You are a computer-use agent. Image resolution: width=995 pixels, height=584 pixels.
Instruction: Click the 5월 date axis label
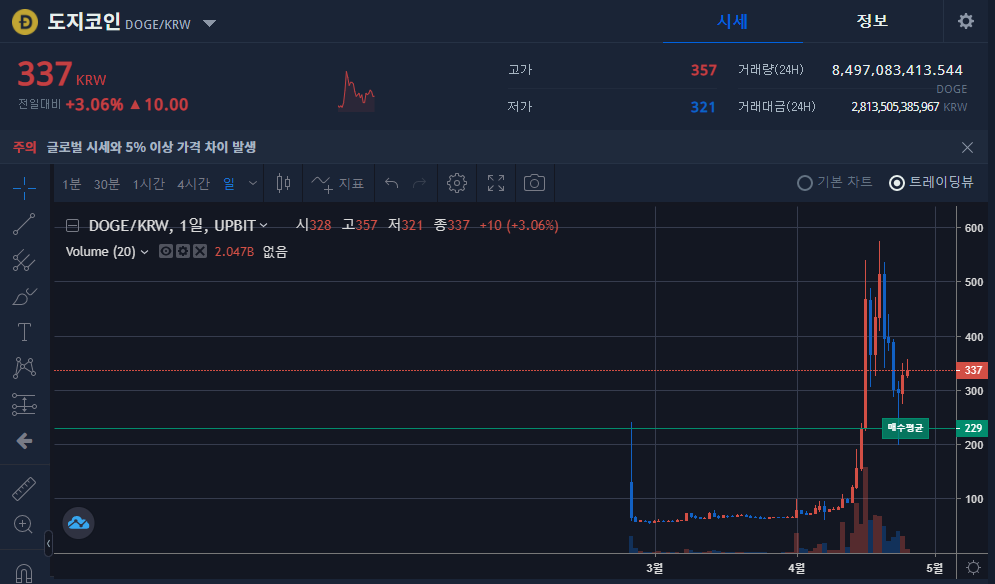click(x=935, y=568)
